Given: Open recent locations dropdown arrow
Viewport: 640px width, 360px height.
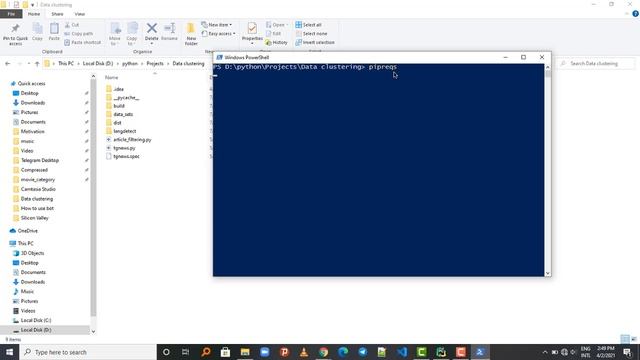Looking at the screenshot, I should [28, 64].
